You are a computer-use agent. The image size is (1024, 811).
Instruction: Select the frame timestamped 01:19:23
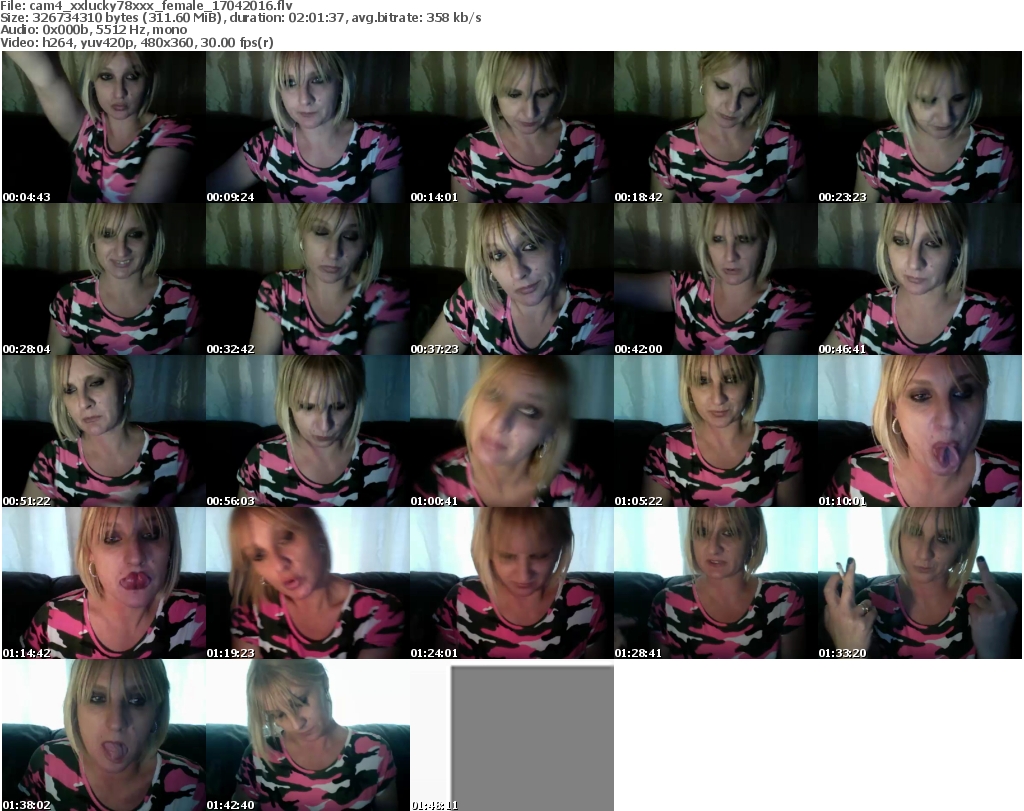[308, 583]
